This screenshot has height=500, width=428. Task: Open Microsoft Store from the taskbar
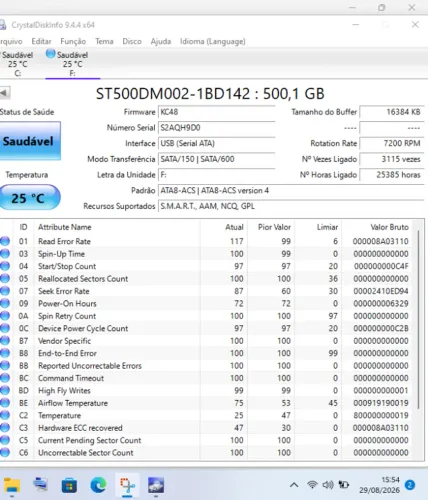(x=69, y=486)
